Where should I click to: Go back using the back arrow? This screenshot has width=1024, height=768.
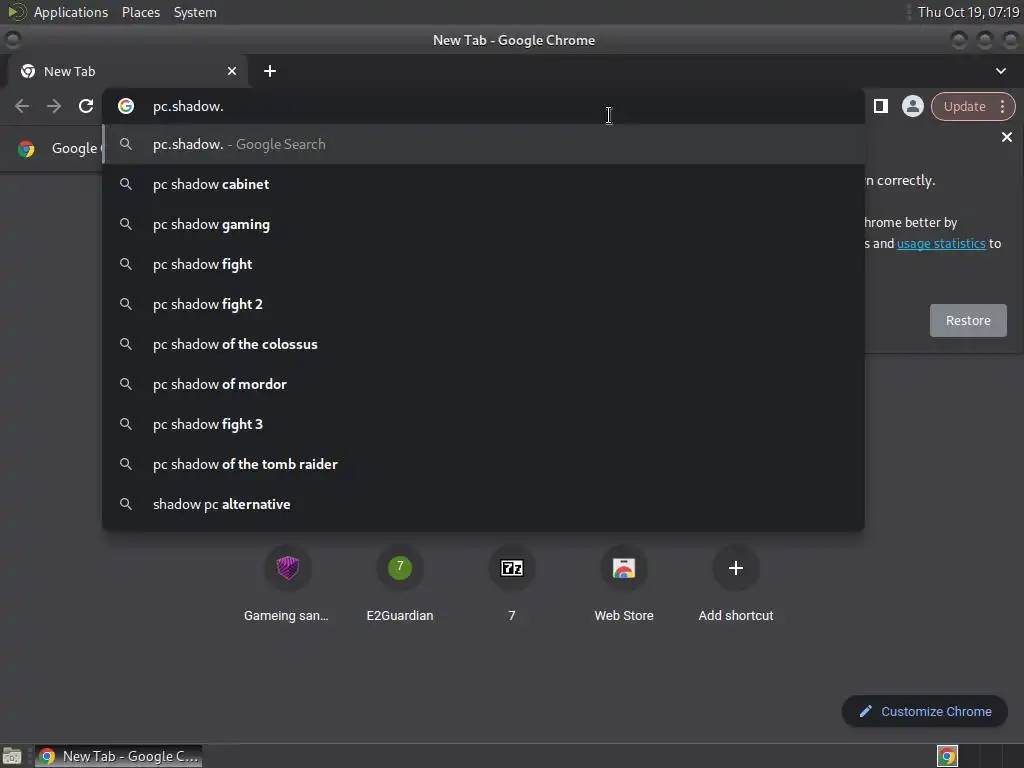pos(22,106)
